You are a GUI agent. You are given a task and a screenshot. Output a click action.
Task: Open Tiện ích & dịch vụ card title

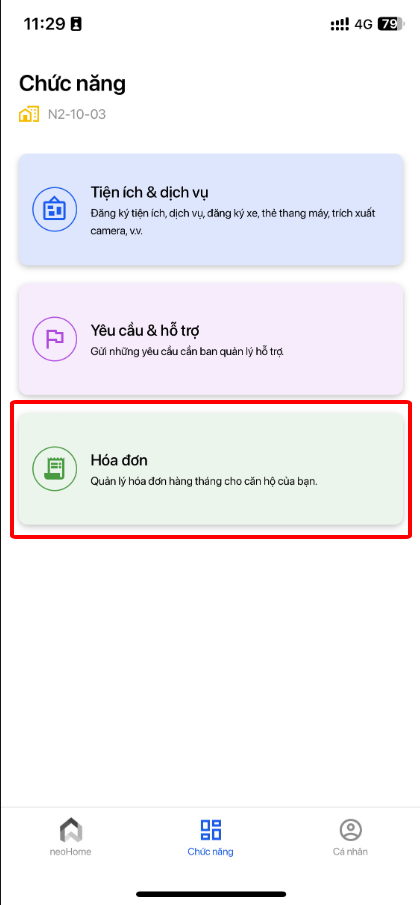tap(153, 192)
